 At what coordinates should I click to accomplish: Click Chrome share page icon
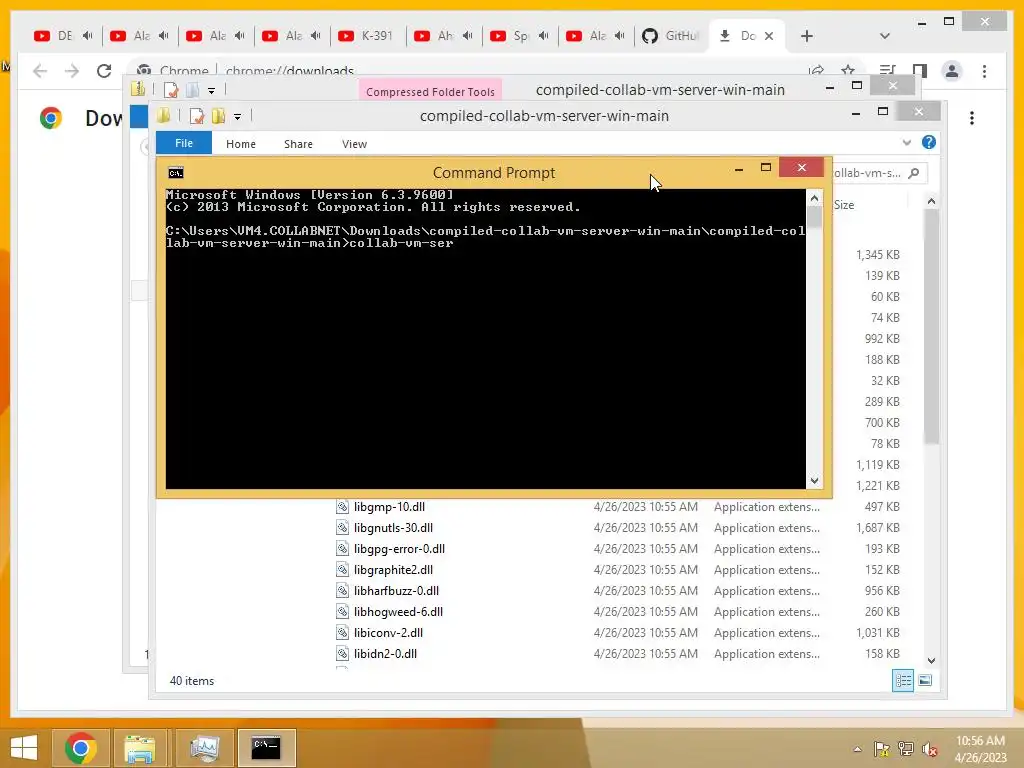click(x=816, y=71)
